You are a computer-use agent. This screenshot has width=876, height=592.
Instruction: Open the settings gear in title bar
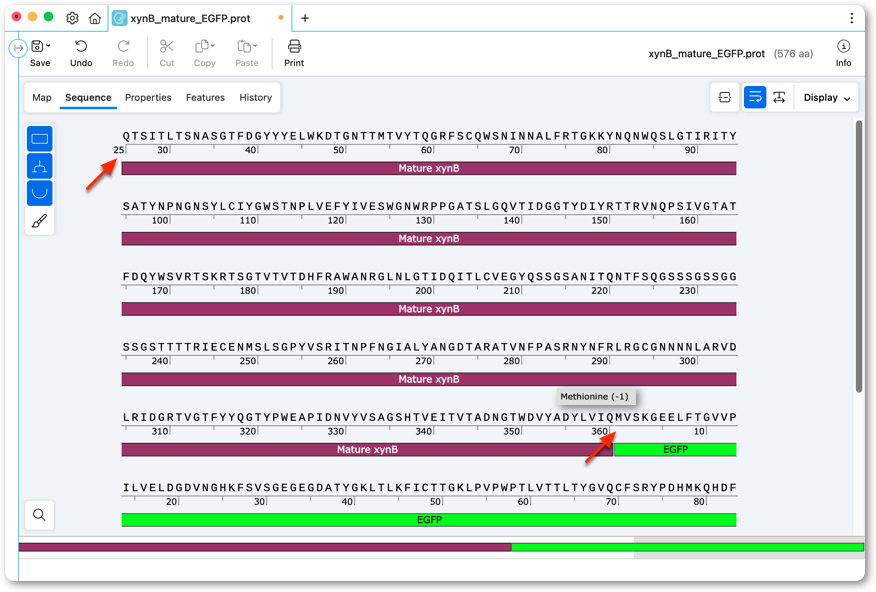coord(72,18)
